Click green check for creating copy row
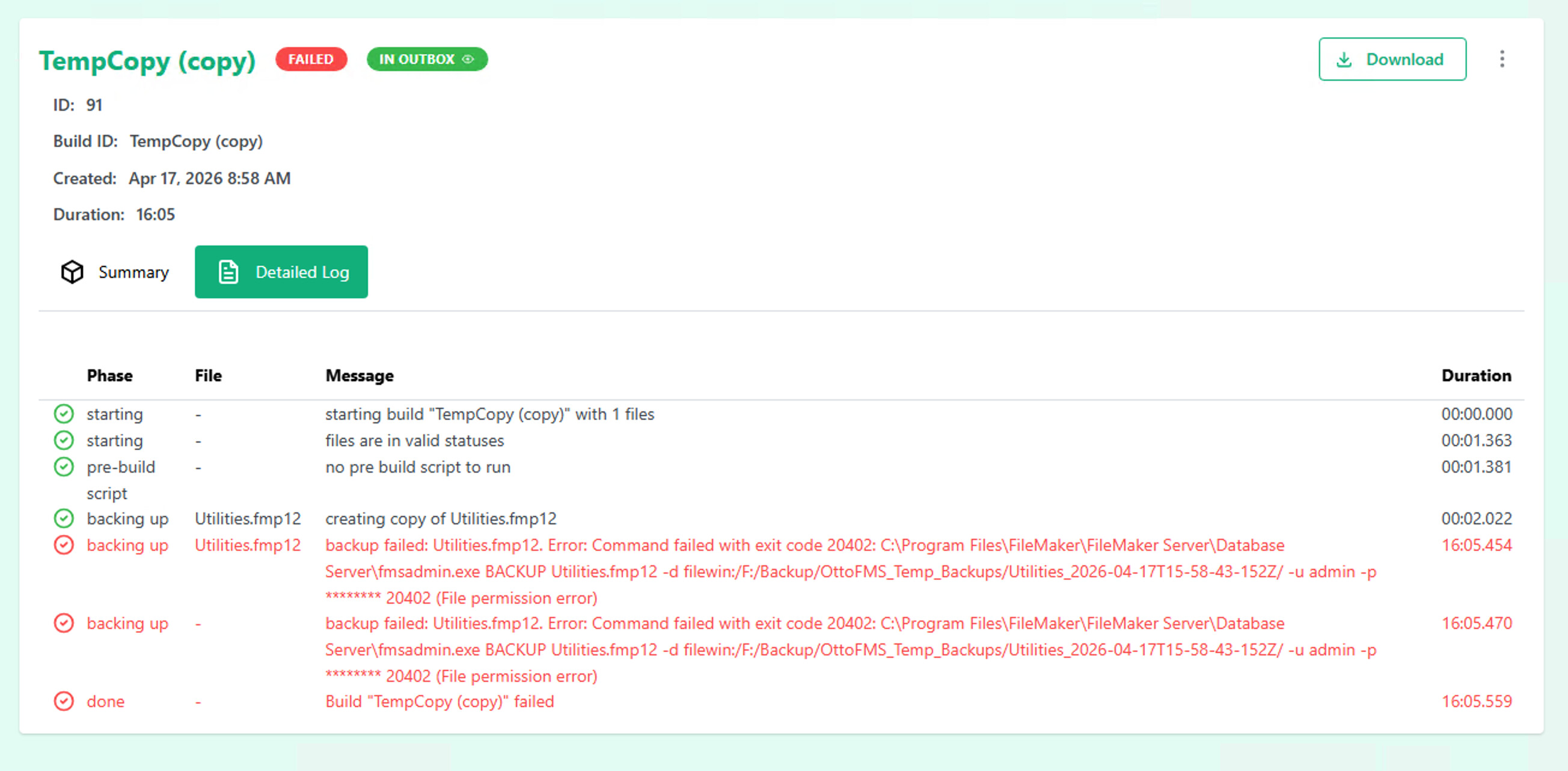Image resolution: width=1568 pixels, height=771 pixels. pyautogui.click(x=64, y=518)
